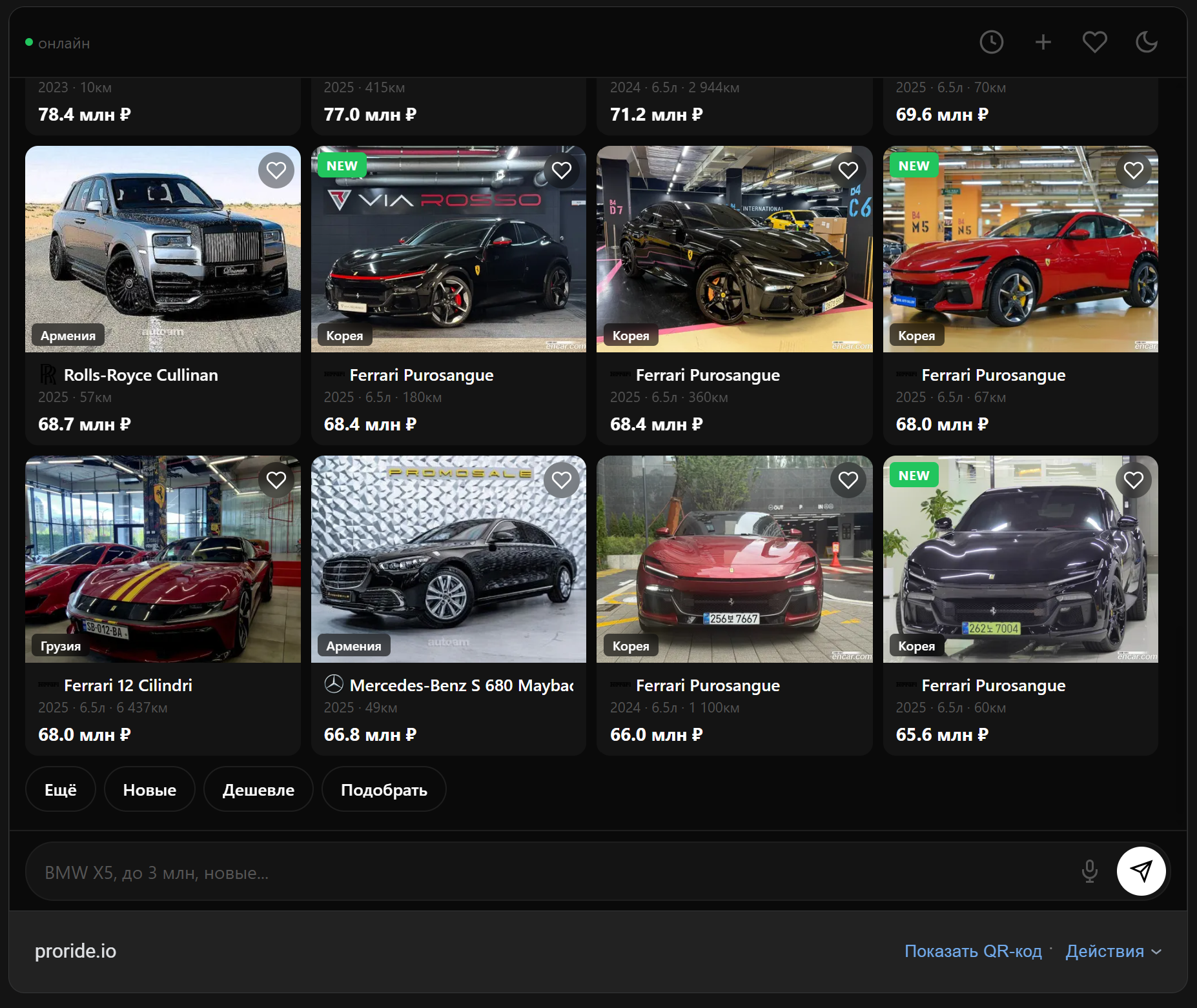This screenshot has height=1008, width=1197.
Task: Click the Mercedes-Benz star logo
Action: click(x=334, y=684)
